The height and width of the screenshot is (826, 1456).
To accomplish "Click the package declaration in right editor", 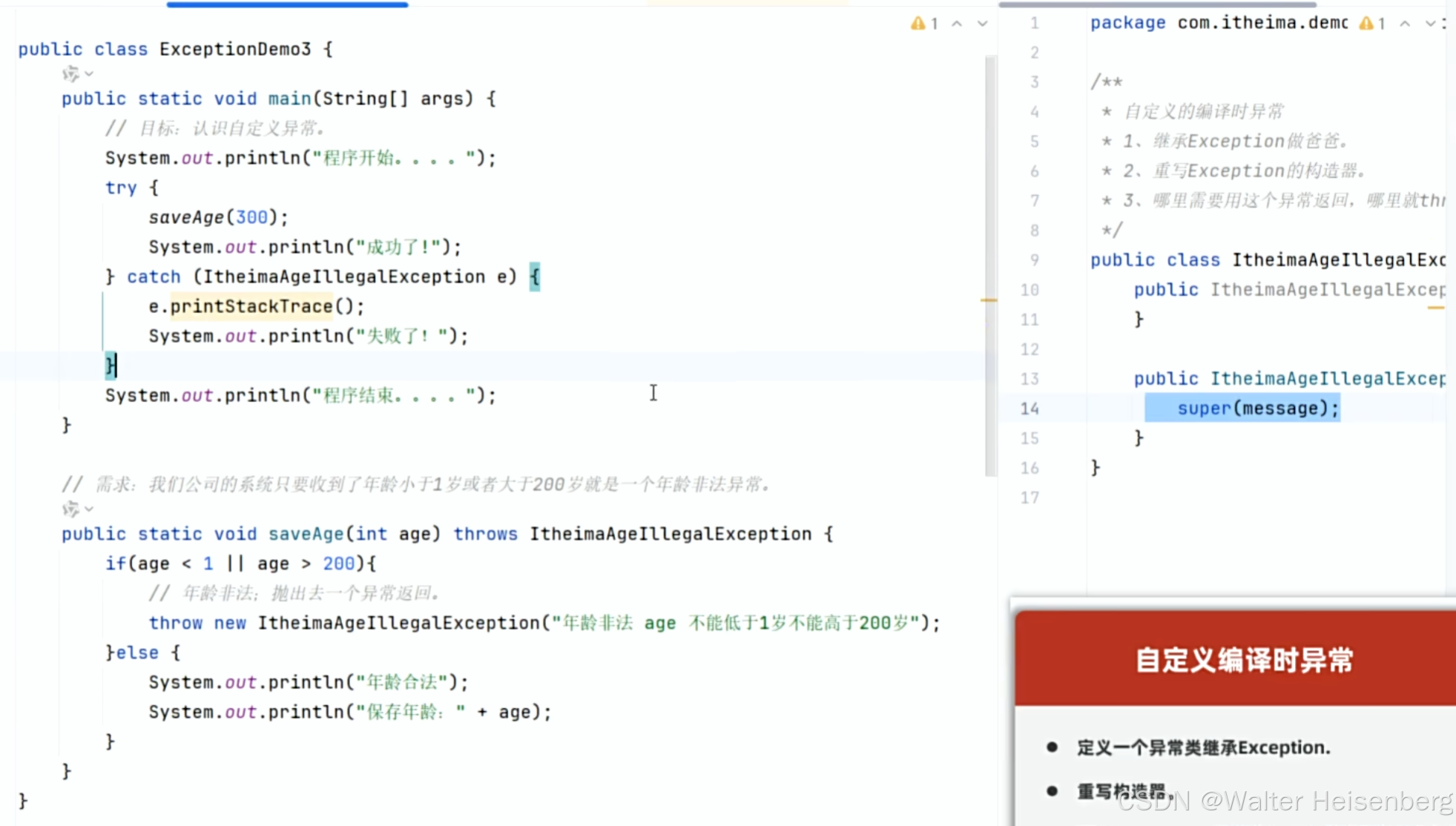I will [x=1219, y=23].
